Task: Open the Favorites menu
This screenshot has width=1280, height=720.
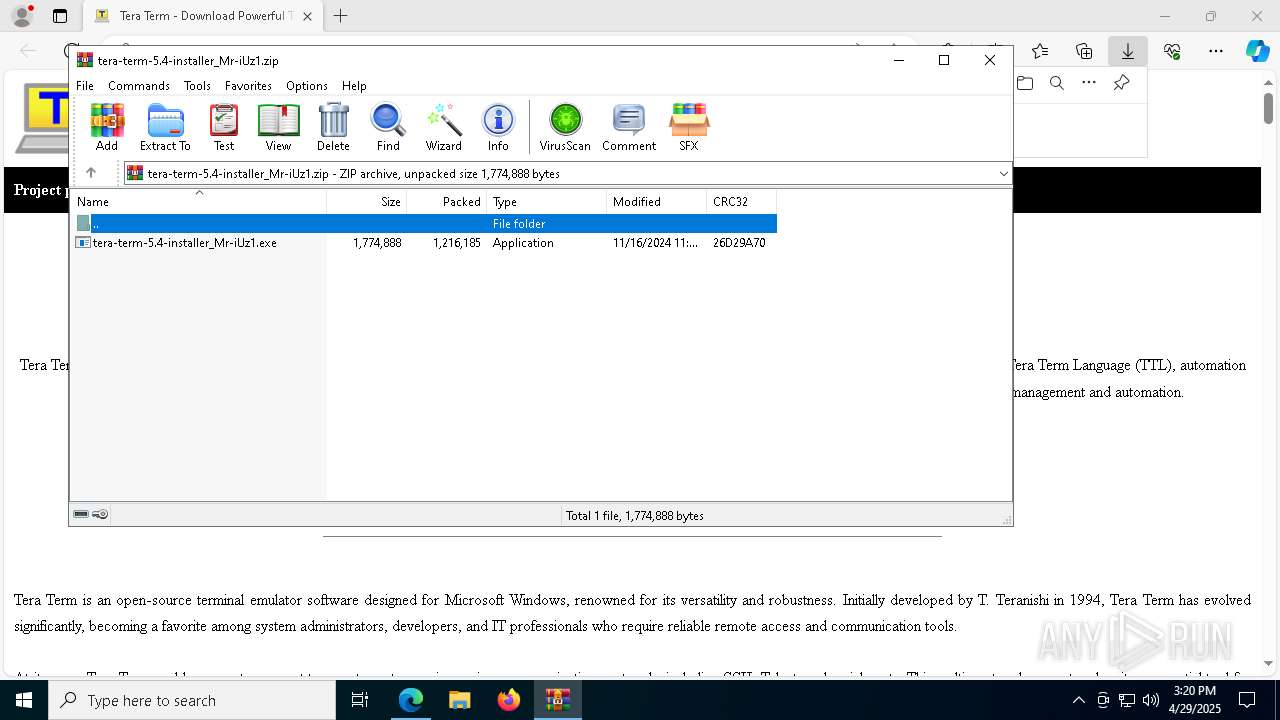Action: (x=248, y=86)
